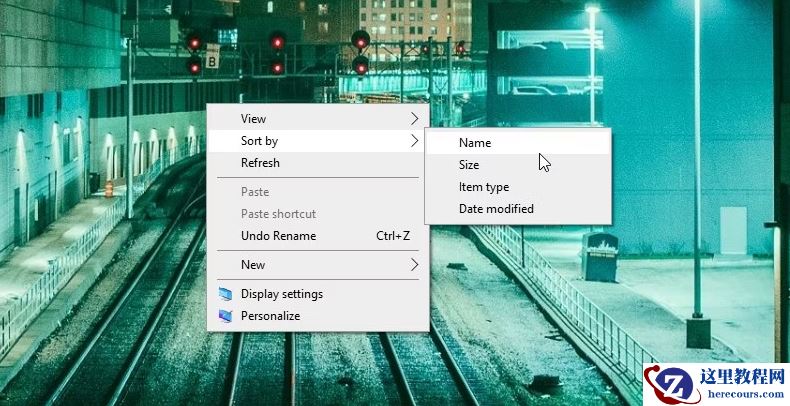790x406 pixels.
Task: Select the Sort by menu entry
Action: [318, 141]
